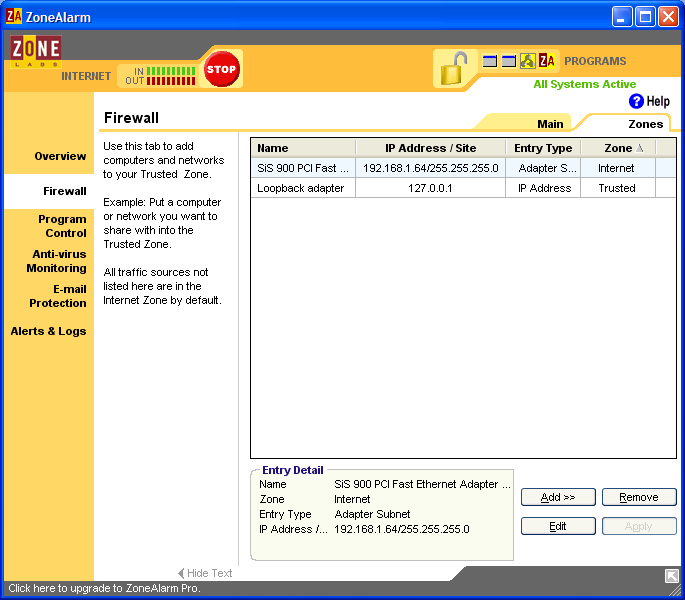
Task: Click the red STOP button
Action: 221,69
